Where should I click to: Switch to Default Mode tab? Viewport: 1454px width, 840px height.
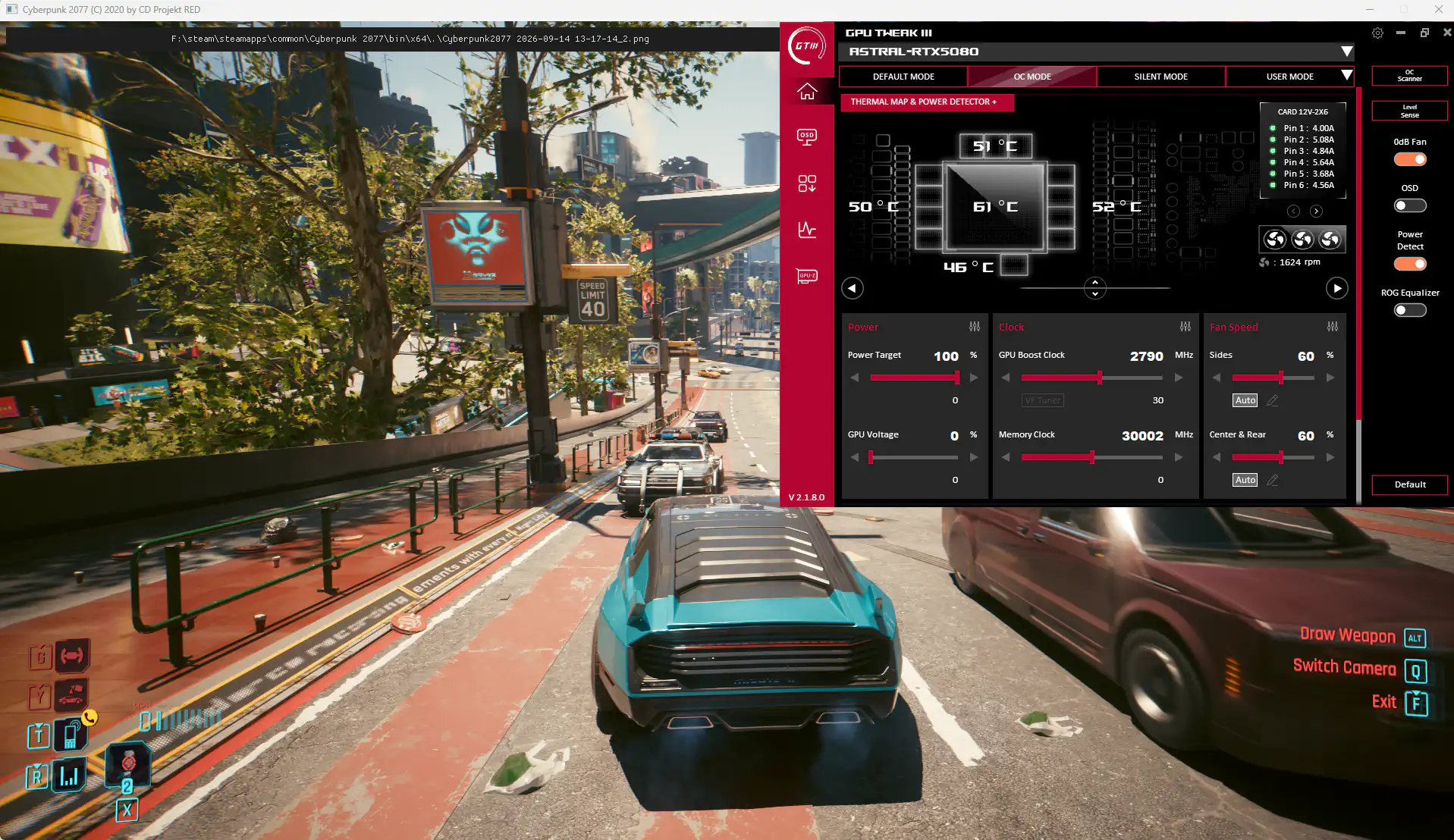903,77
